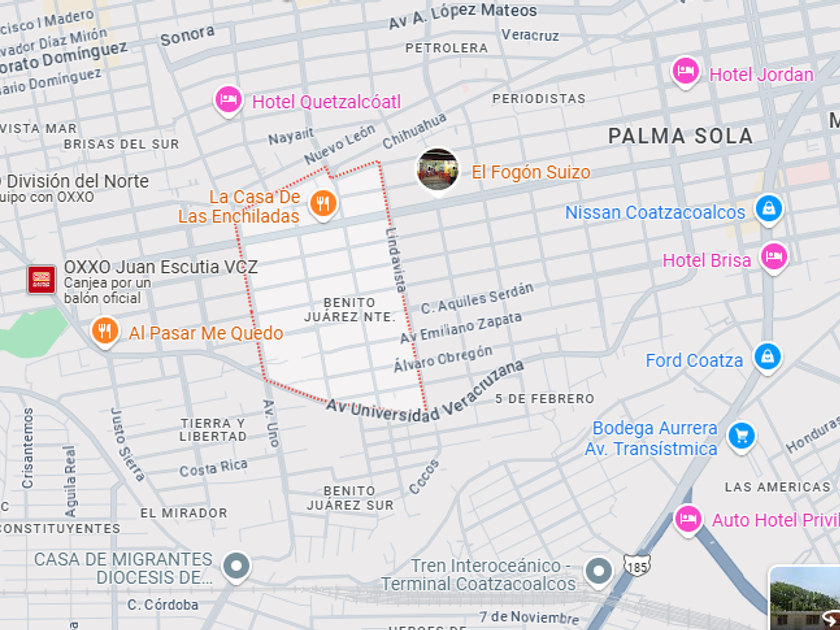
Task: Select Bodega Aurrera shopping cart icon
Action: click(742, 437)
